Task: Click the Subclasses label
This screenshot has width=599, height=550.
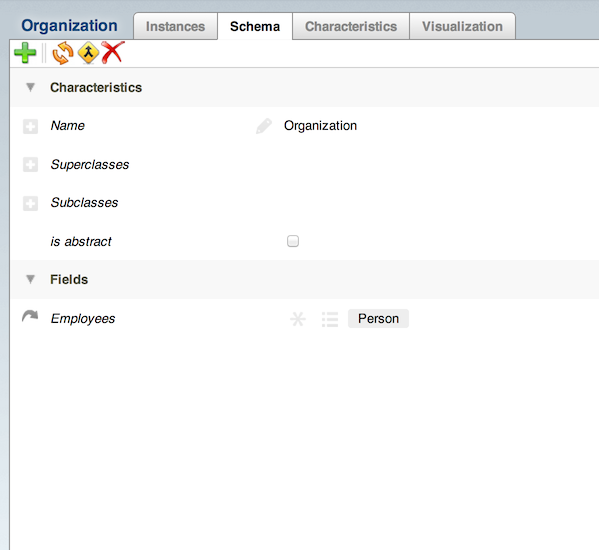Action: pos(84,202)
